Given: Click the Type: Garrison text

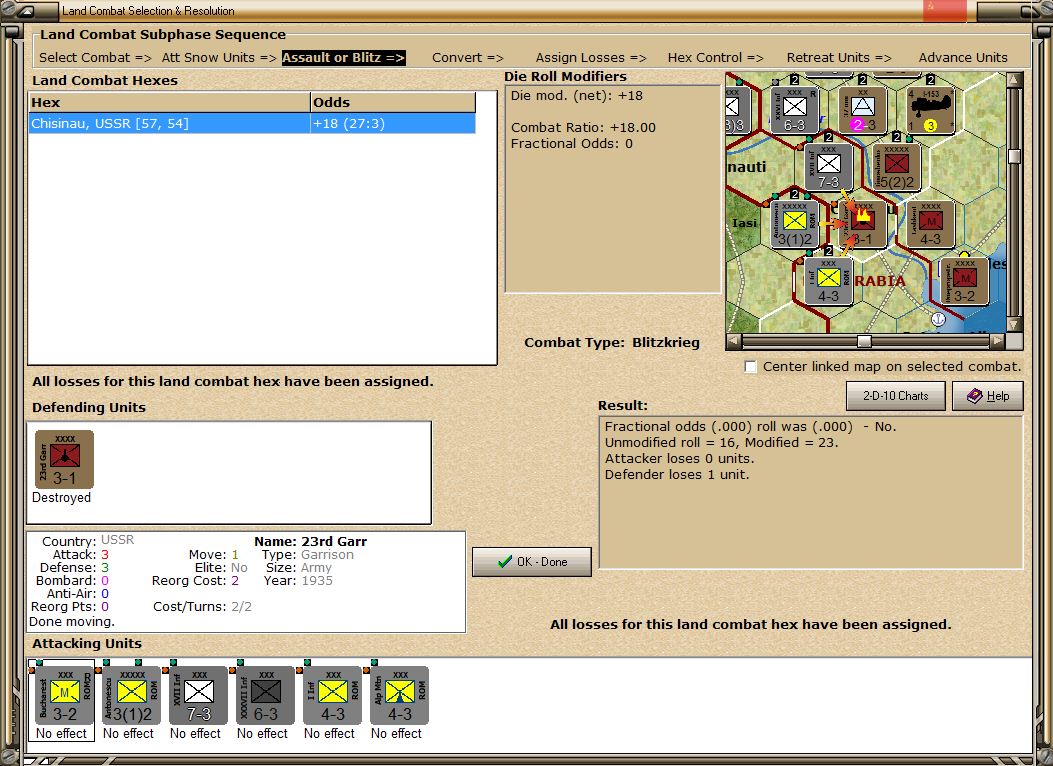Looking at the screenshot, I should (x=308, y=555).
